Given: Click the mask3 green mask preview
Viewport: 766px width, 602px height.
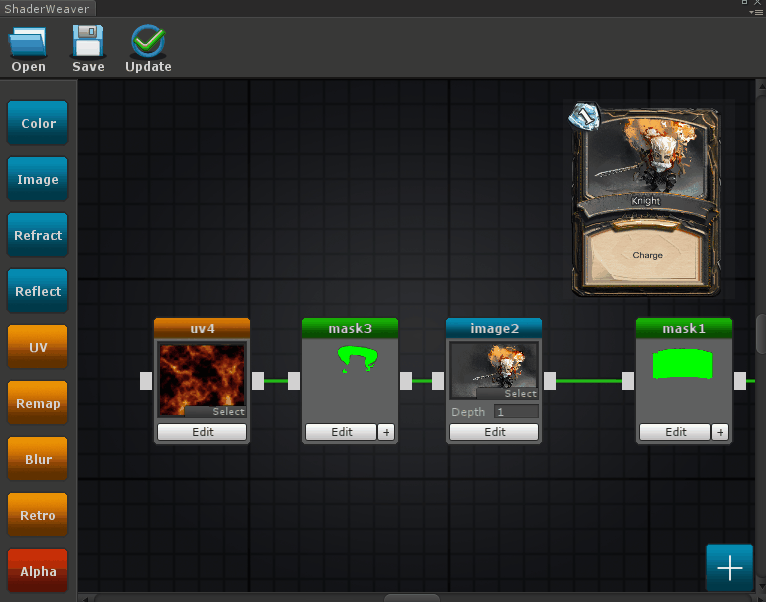Looking at the screenshot, I should point(358,359).
